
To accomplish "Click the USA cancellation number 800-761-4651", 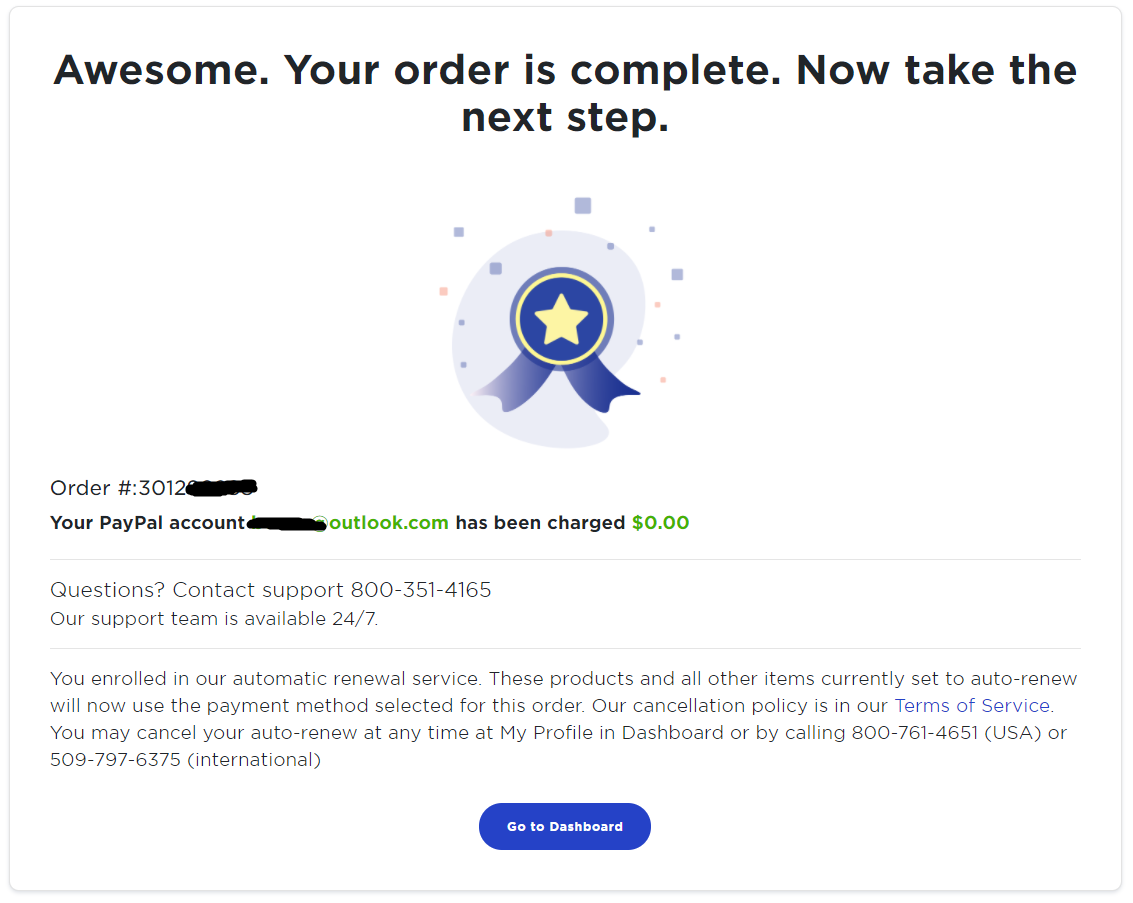I will pos(914,733).
